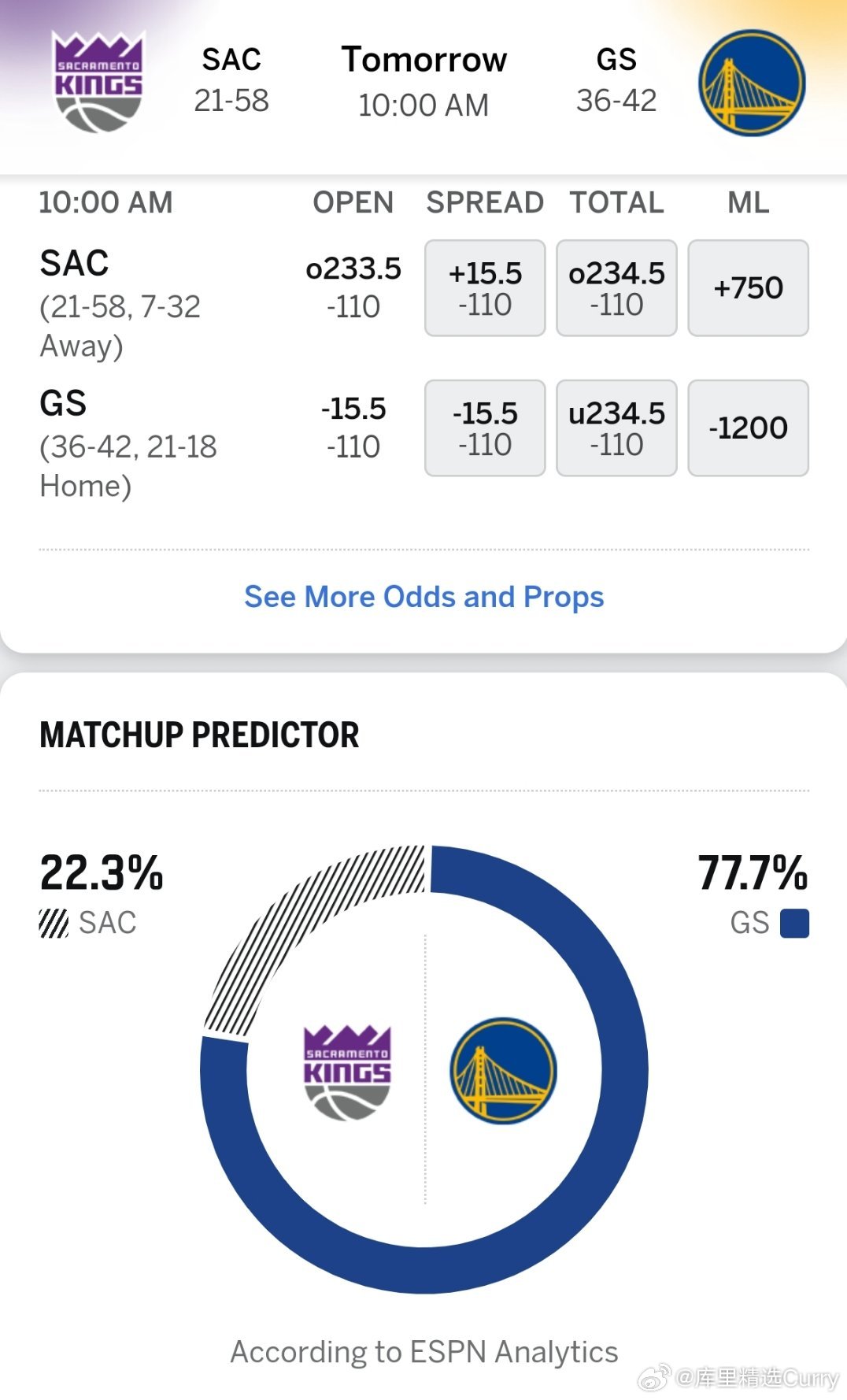Tap the Sacramento Kings logo in header
The height and width of the screenshot is (1400, 847).
pos(98,81)
